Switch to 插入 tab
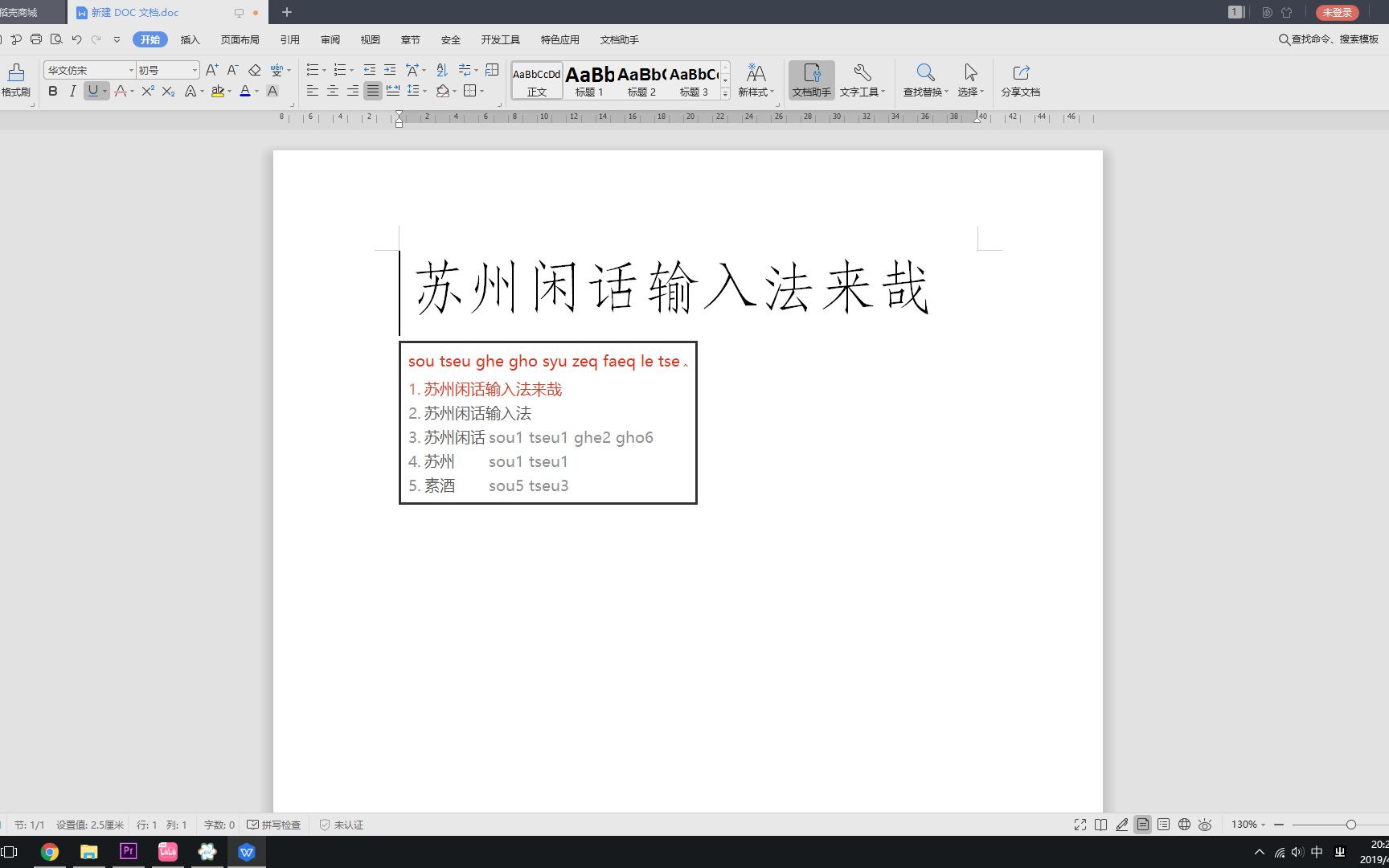The image size is (1389, 868). click(191, 39)
